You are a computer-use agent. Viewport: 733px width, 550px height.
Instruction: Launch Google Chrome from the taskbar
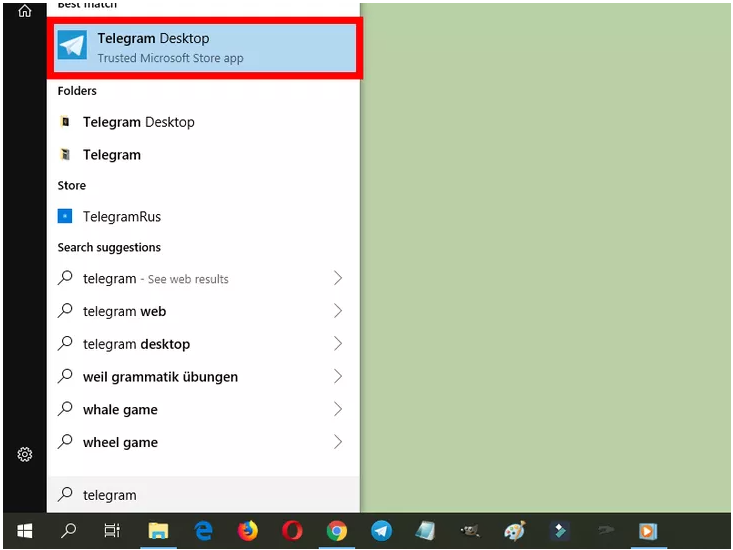(x=337, y=531)
